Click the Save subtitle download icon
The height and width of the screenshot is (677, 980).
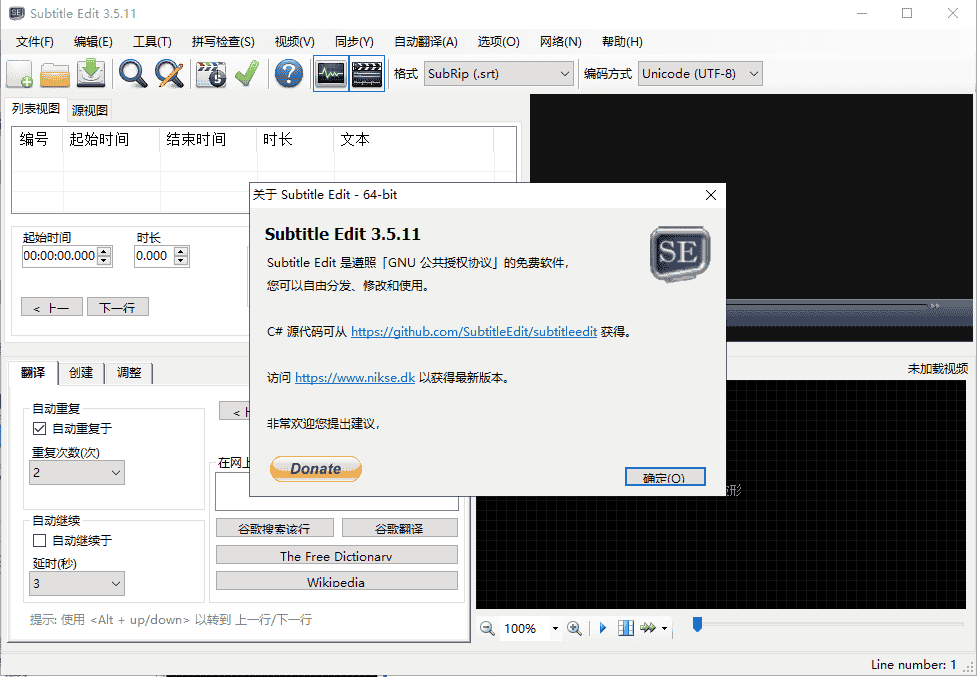point(91,74)
